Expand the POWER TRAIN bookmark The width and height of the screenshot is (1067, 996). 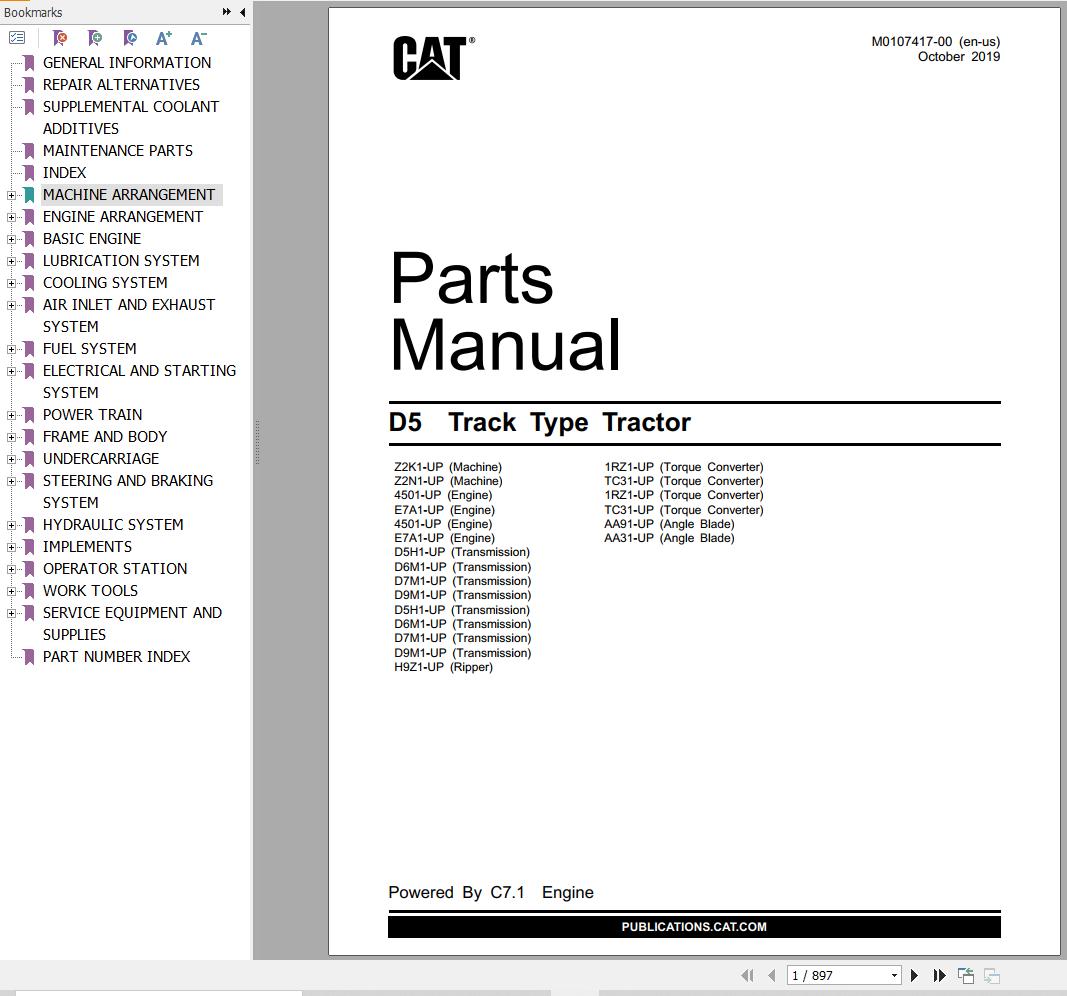11,416
